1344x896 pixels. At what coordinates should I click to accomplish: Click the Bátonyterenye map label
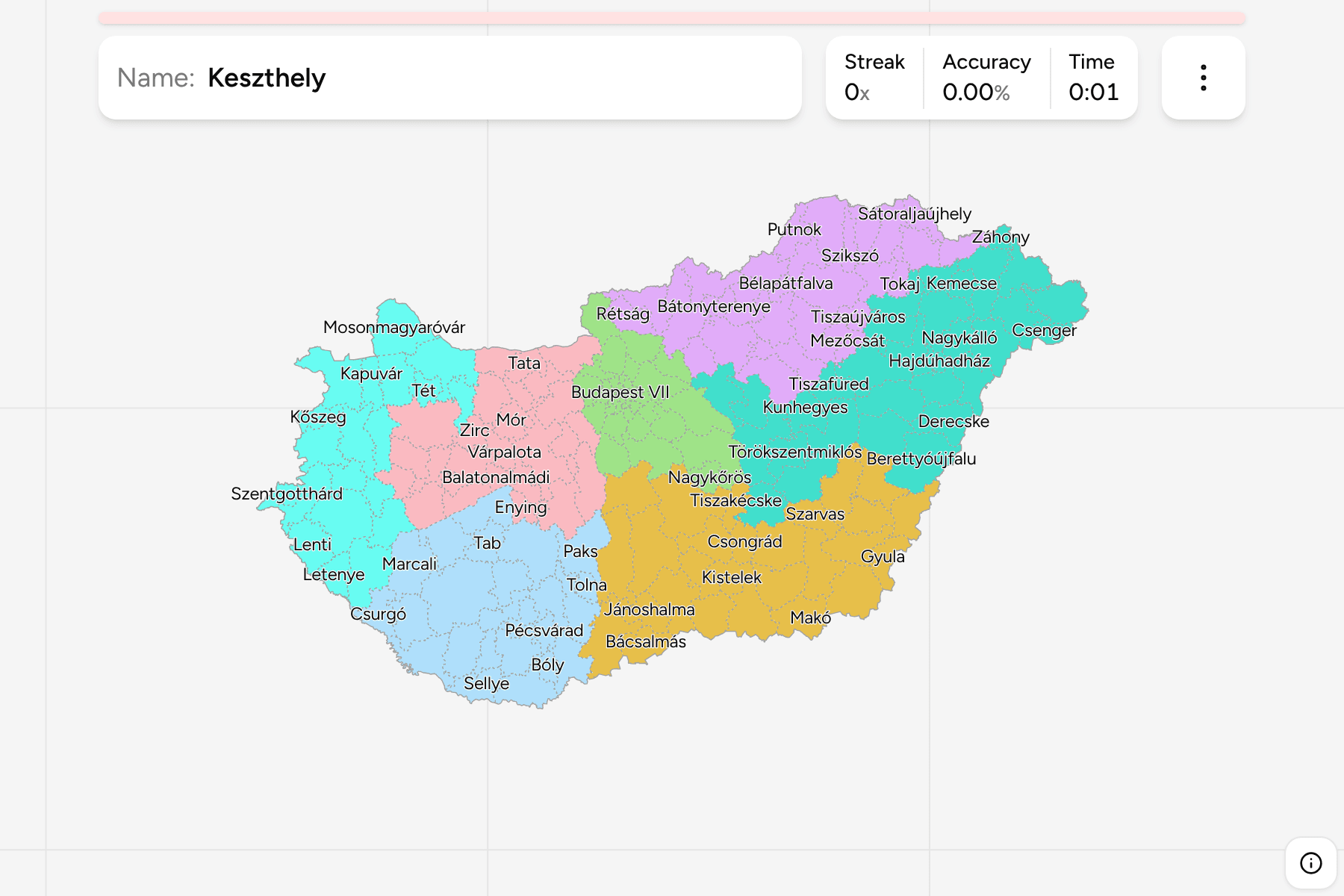[x=714, y=306]
